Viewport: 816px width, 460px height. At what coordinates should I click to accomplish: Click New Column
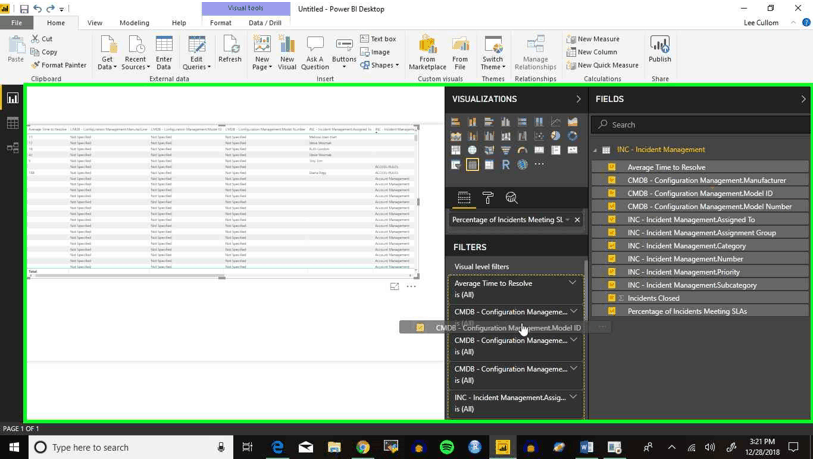(592, 52)
